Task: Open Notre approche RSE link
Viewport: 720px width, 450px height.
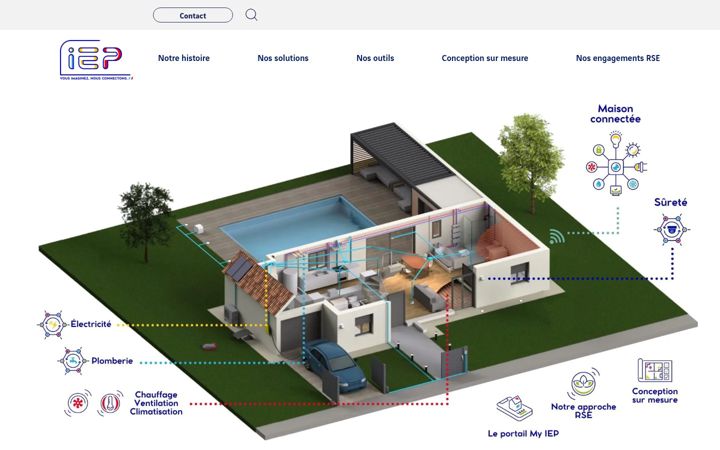Action: click(x=584, y=411)
